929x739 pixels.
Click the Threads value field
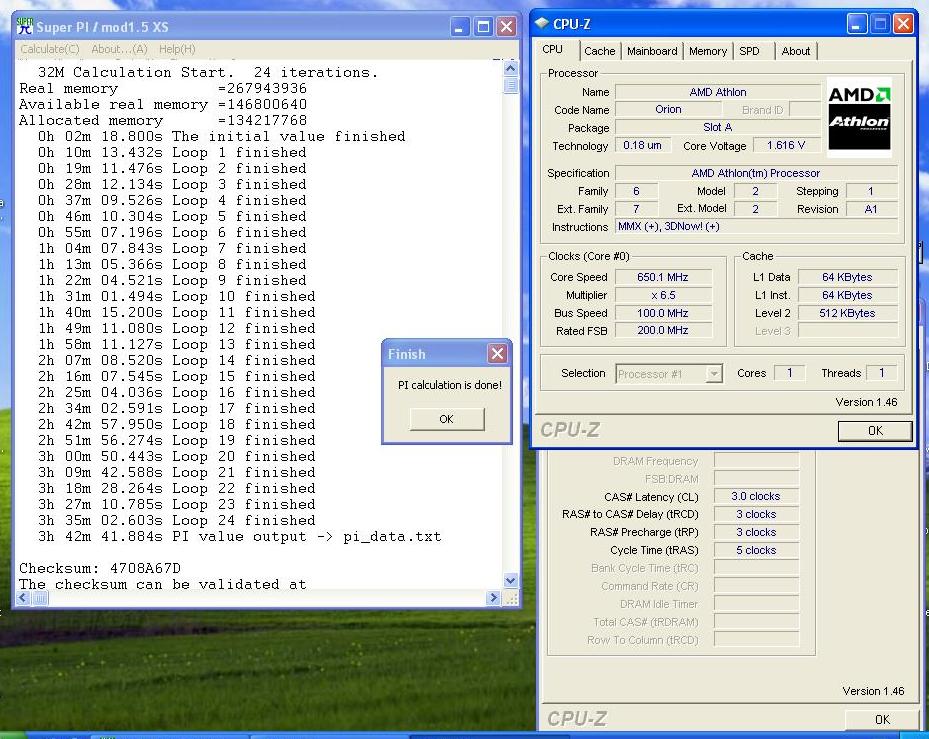[x=881, y=373]
